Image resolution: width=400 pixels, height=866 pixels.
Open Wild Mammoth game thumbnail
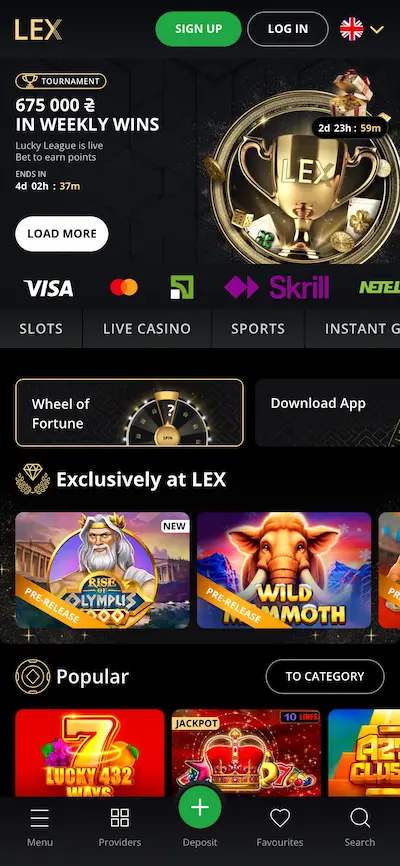(x=284, y=571)
